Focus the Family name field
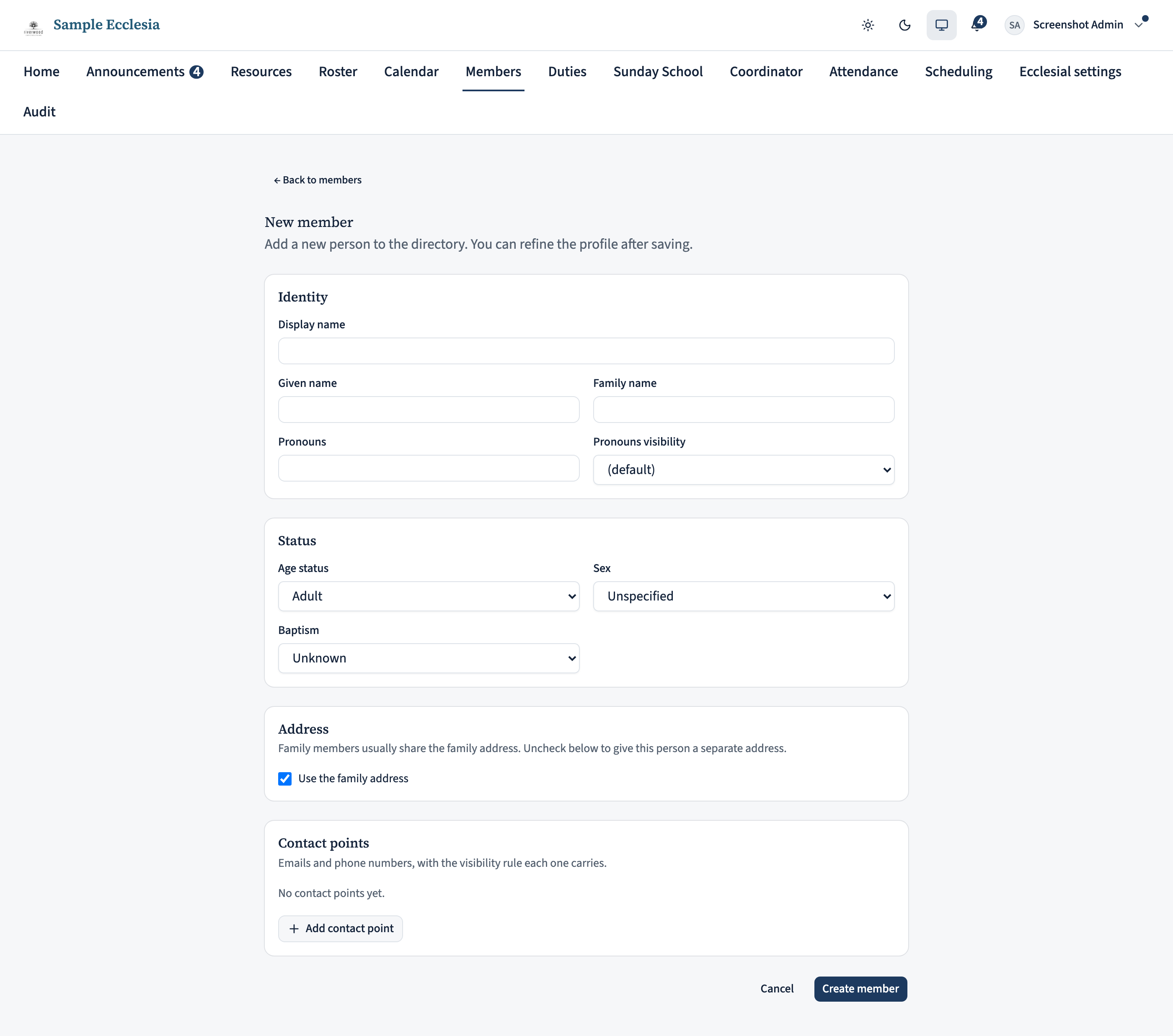1173x1036 pixels. click(x=744, y=410)
